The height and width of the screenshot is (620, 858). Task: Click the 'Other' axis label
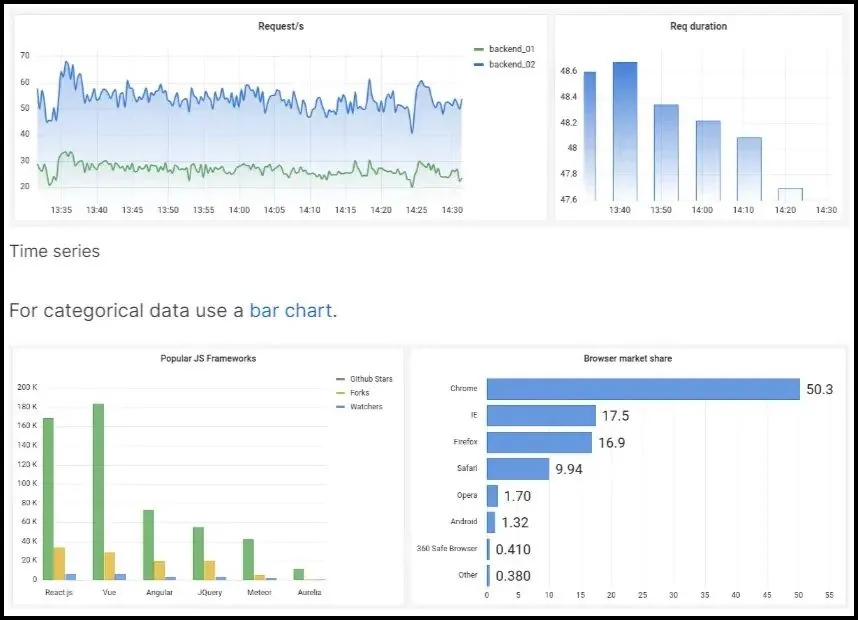[x=468, y=575]
